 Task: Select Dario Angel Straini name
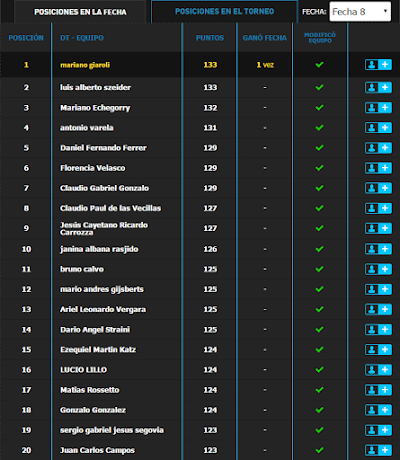(x=95, y=329)
